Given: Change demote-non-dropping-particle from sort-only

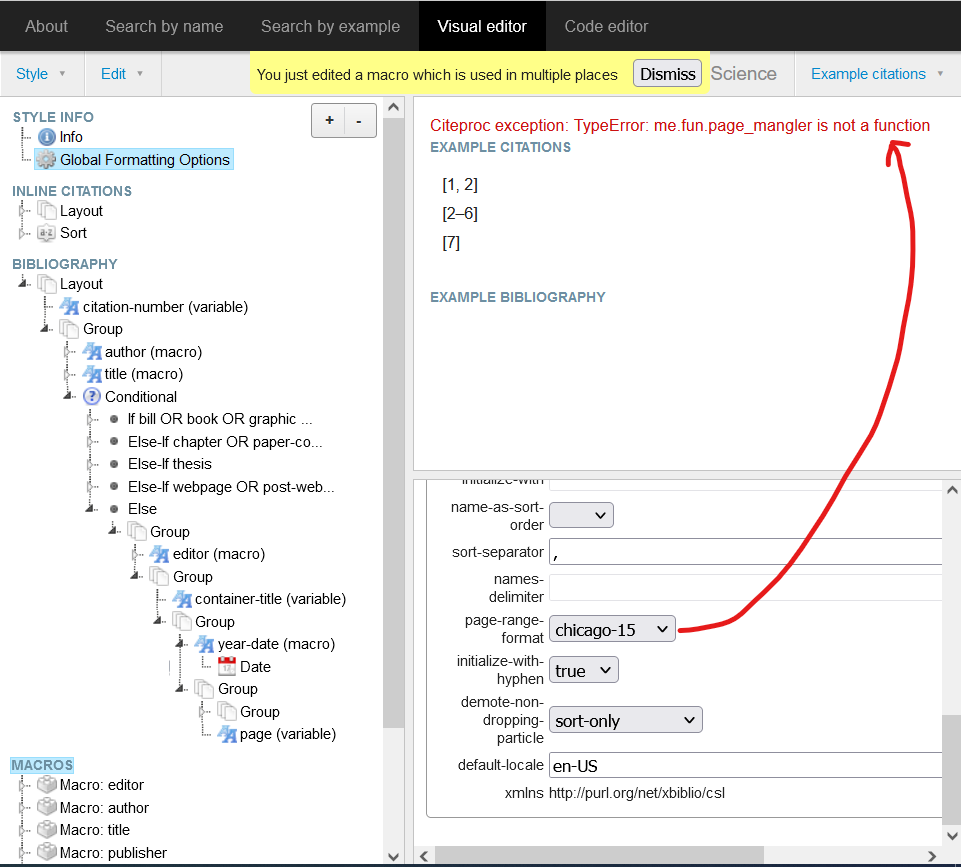Looking at the screenshot, I should [625, 719].
